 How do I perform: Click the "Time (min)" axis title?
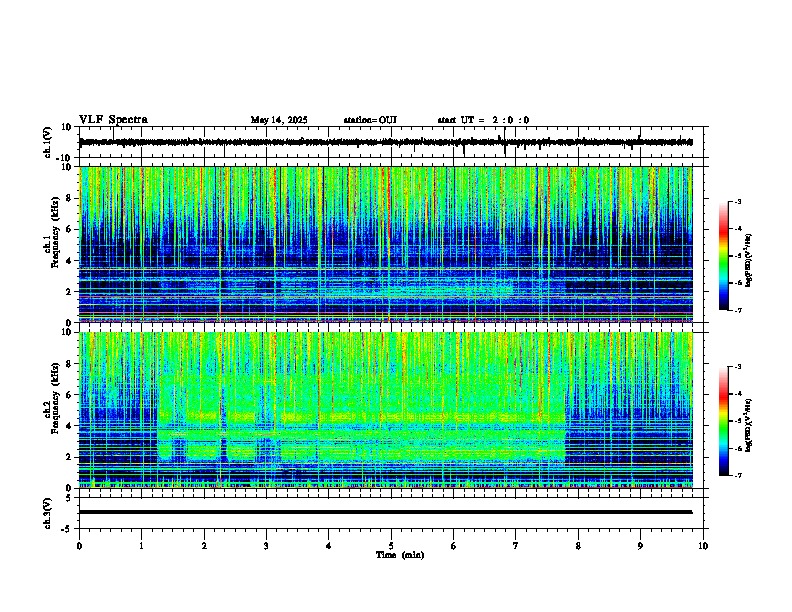pos(400,555)
